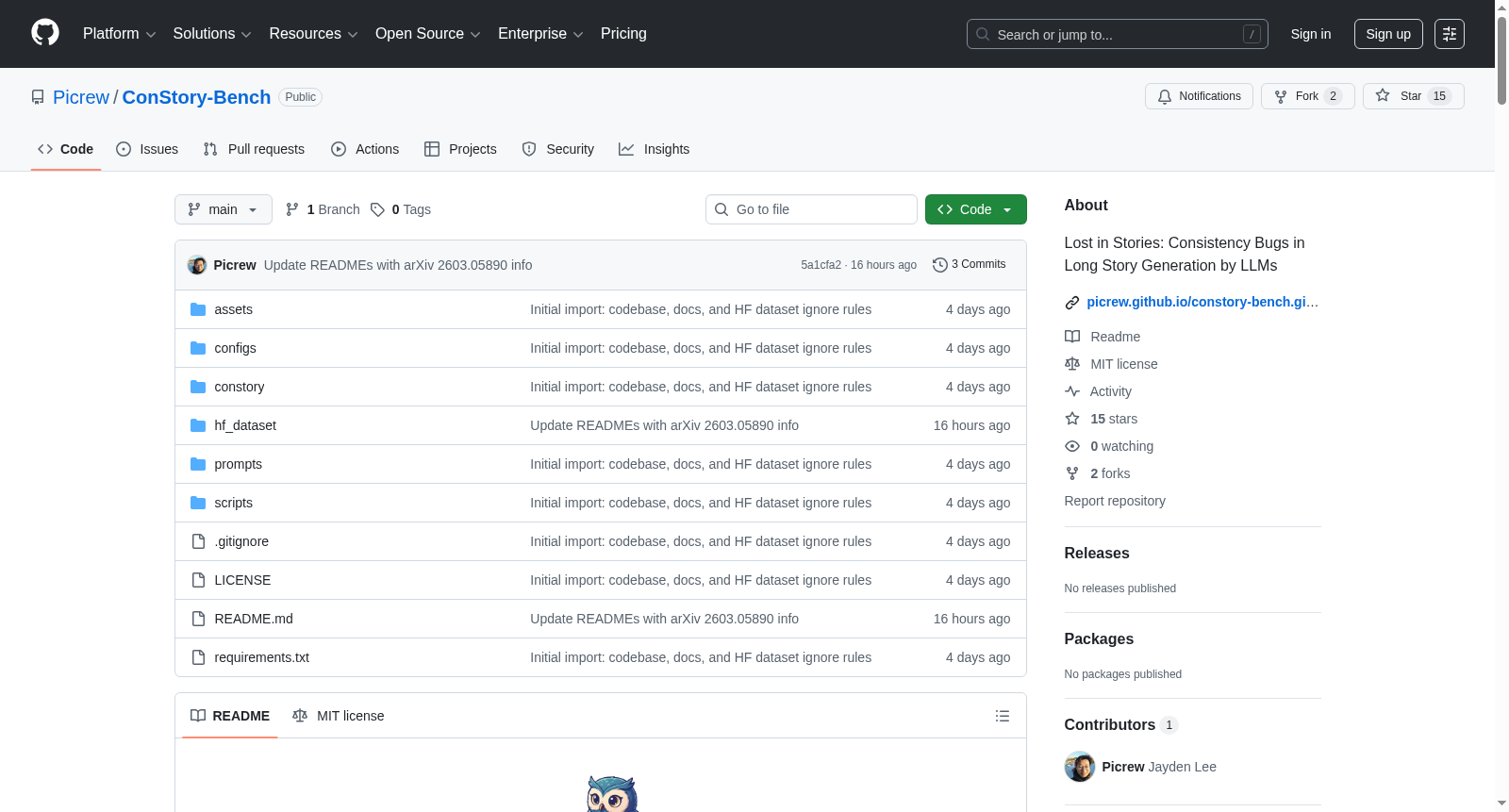Focus the Go to file input
The image size is (1509, 812).
coord(811,209)
